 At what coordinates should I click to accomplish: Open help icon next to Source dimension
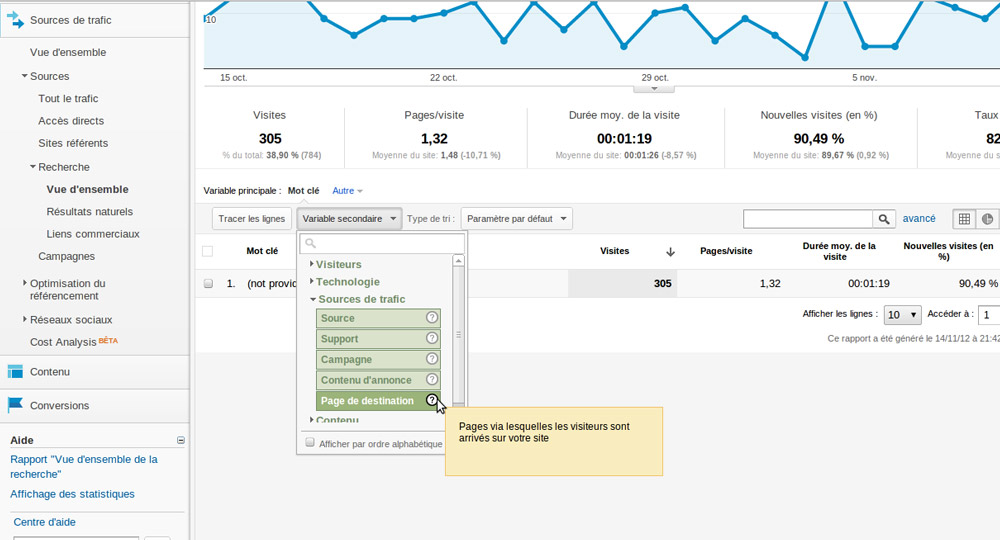coord(432,317)
